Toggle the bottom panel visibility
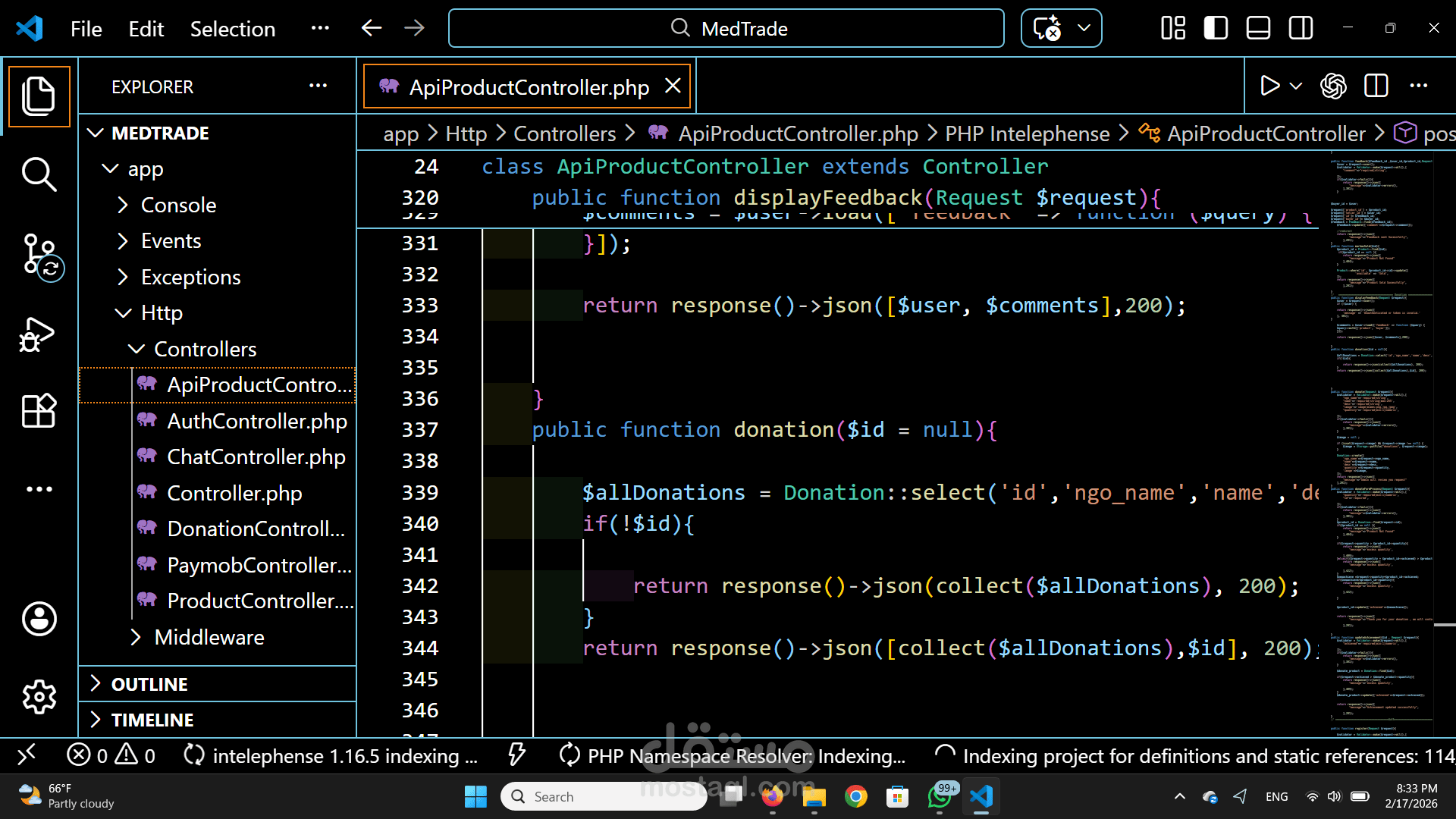This screenshot has height=819, width=1456. (1258, 29)
